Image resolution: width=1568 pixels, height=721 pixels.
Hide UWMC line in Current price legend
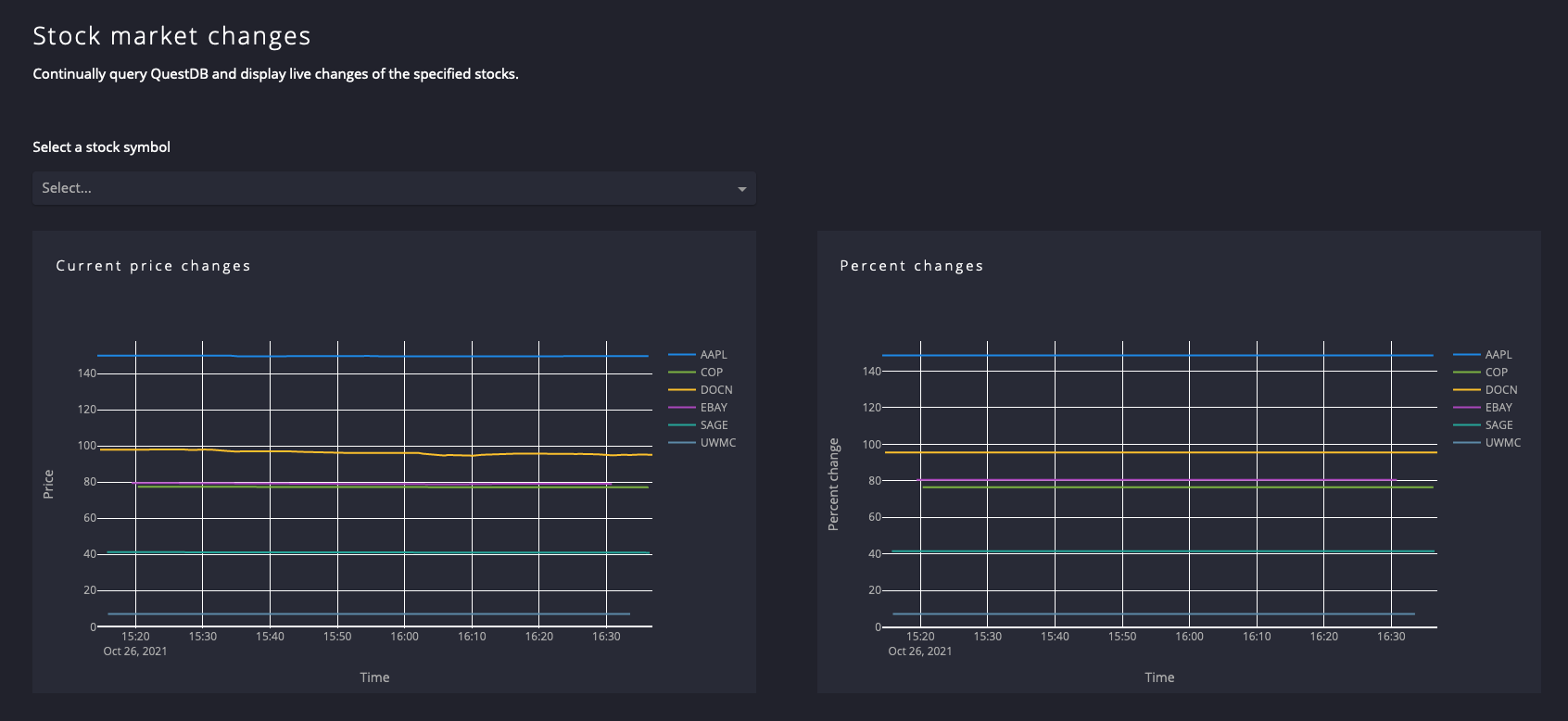(x=717, y=443)
